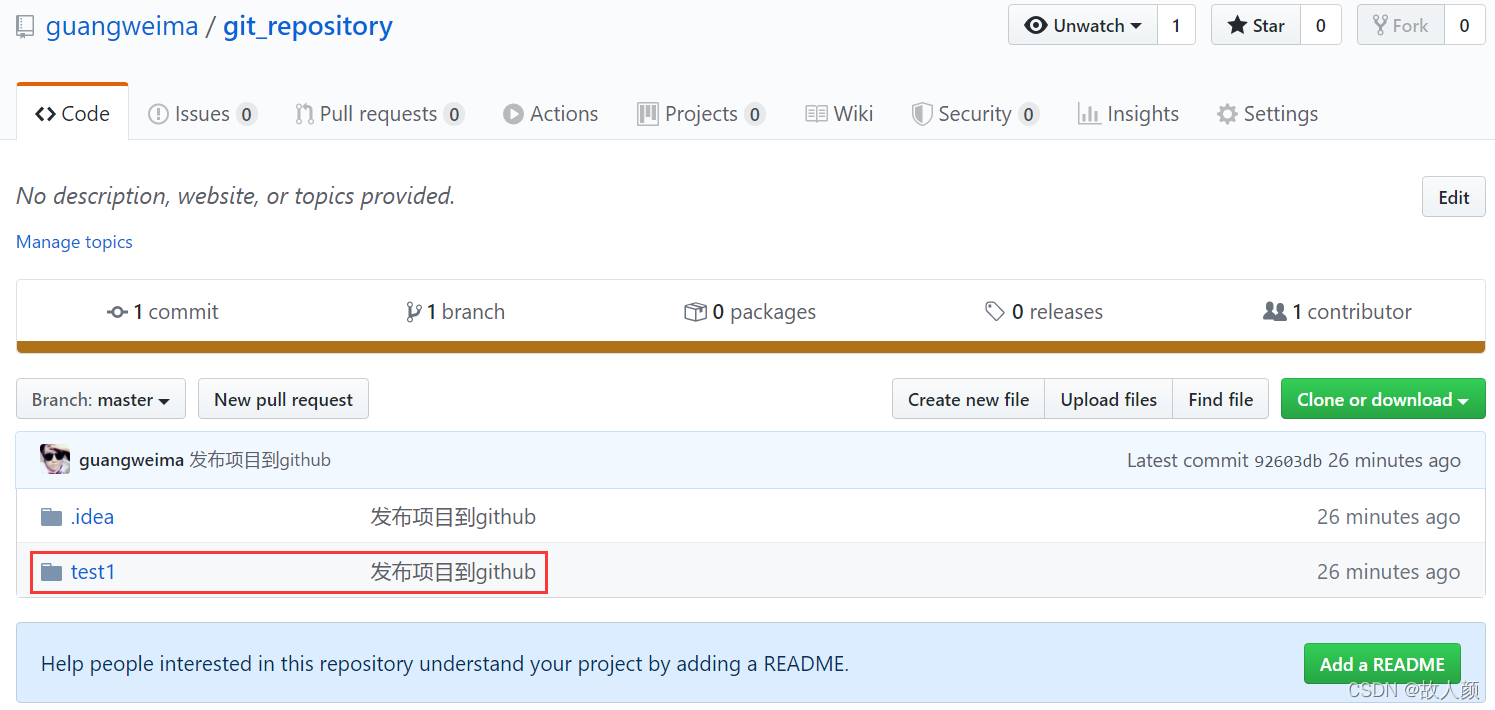Screen dimensions: 1495x710
Task: Open the Unwatch notifications dropdown
Action: click(x=1083, y=26)
